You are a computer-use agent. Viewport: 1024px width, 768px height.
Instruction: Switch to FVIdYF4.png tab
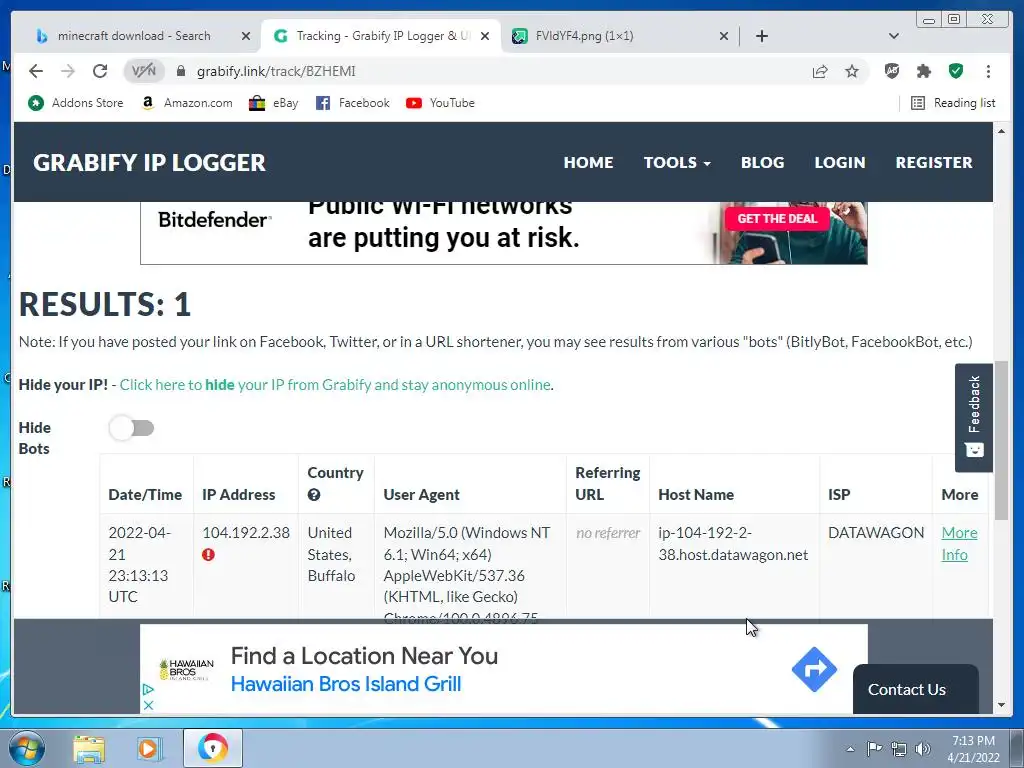[584, 36]
